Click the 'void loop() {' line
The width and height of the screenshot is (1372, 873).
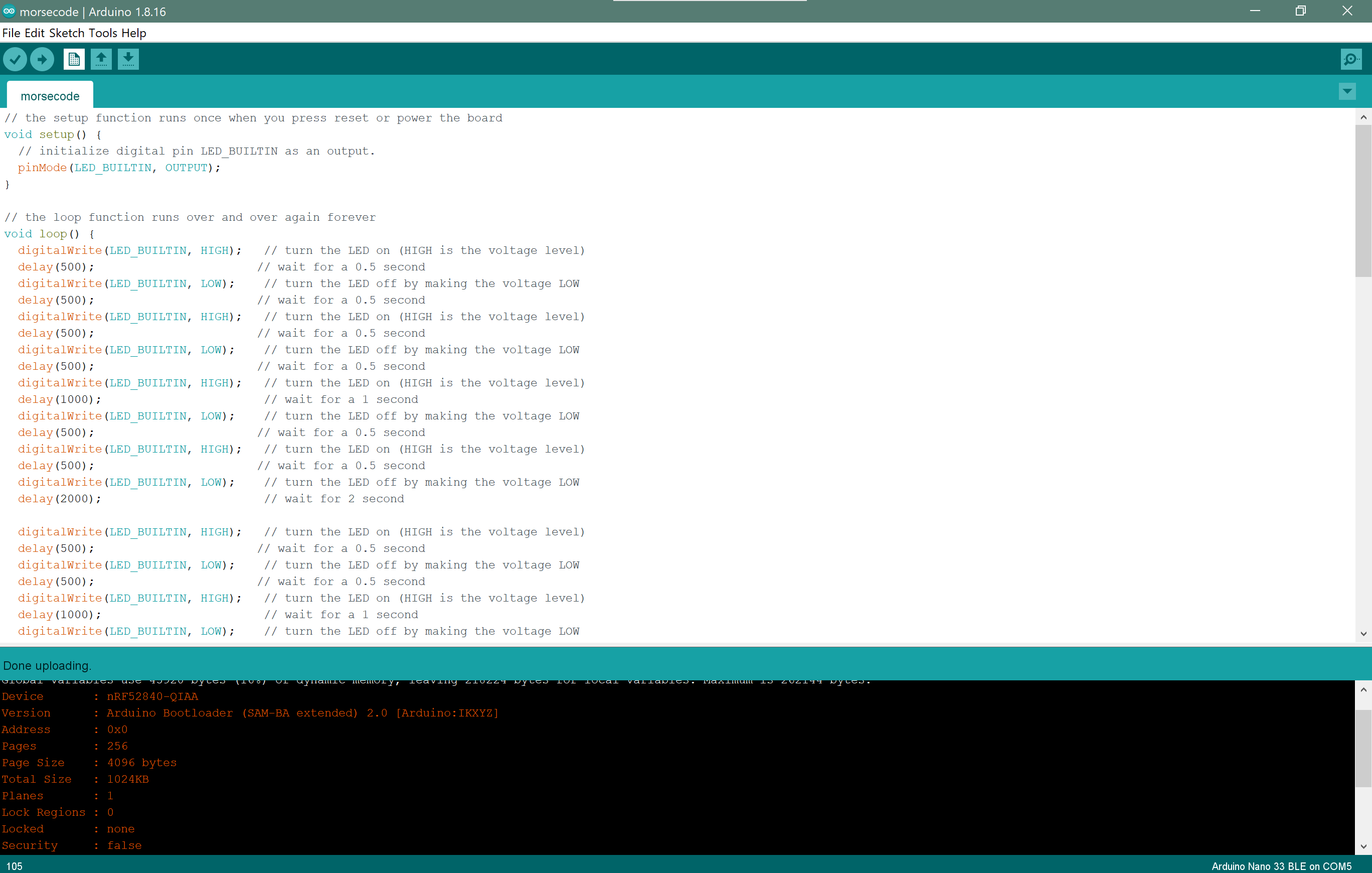(50, 234)
